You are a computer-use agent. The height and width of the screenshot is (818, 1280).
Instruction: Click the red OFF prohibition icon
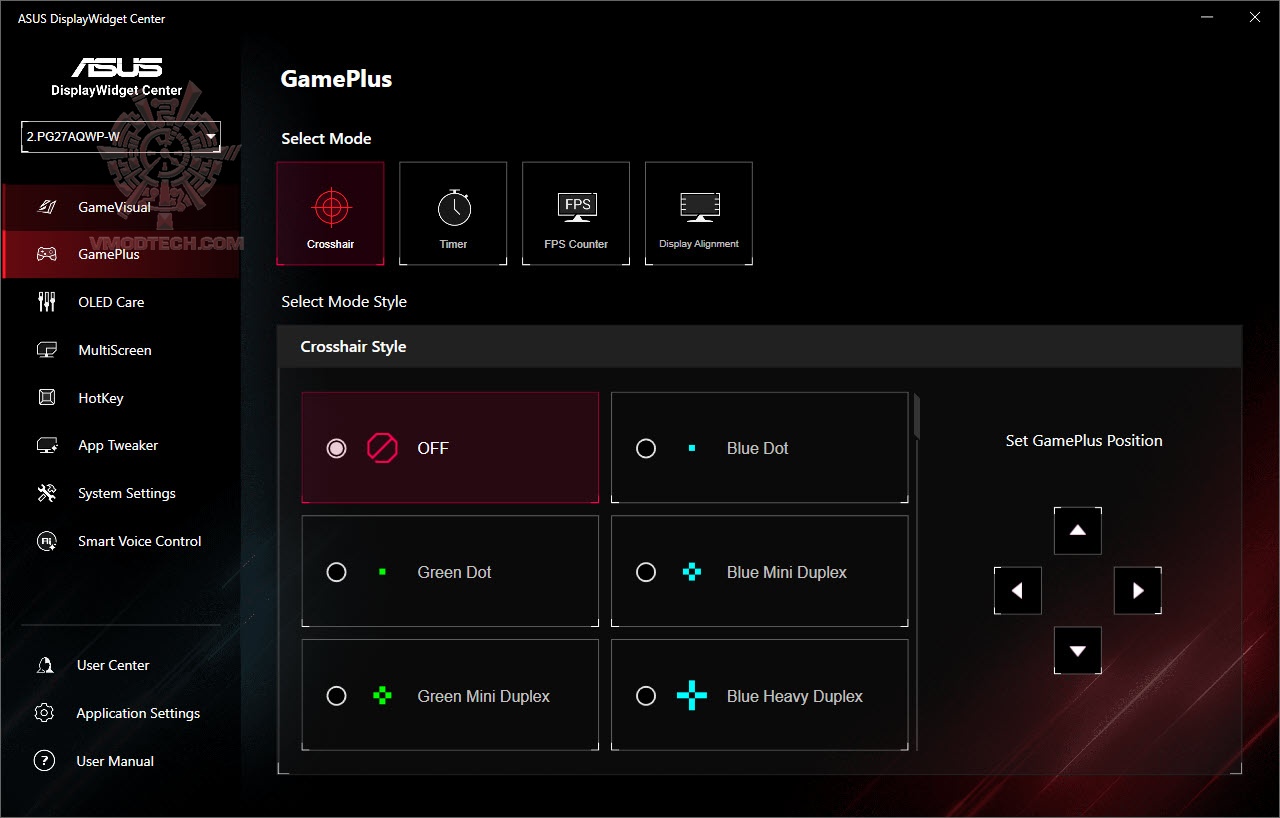tap(382, 448)
